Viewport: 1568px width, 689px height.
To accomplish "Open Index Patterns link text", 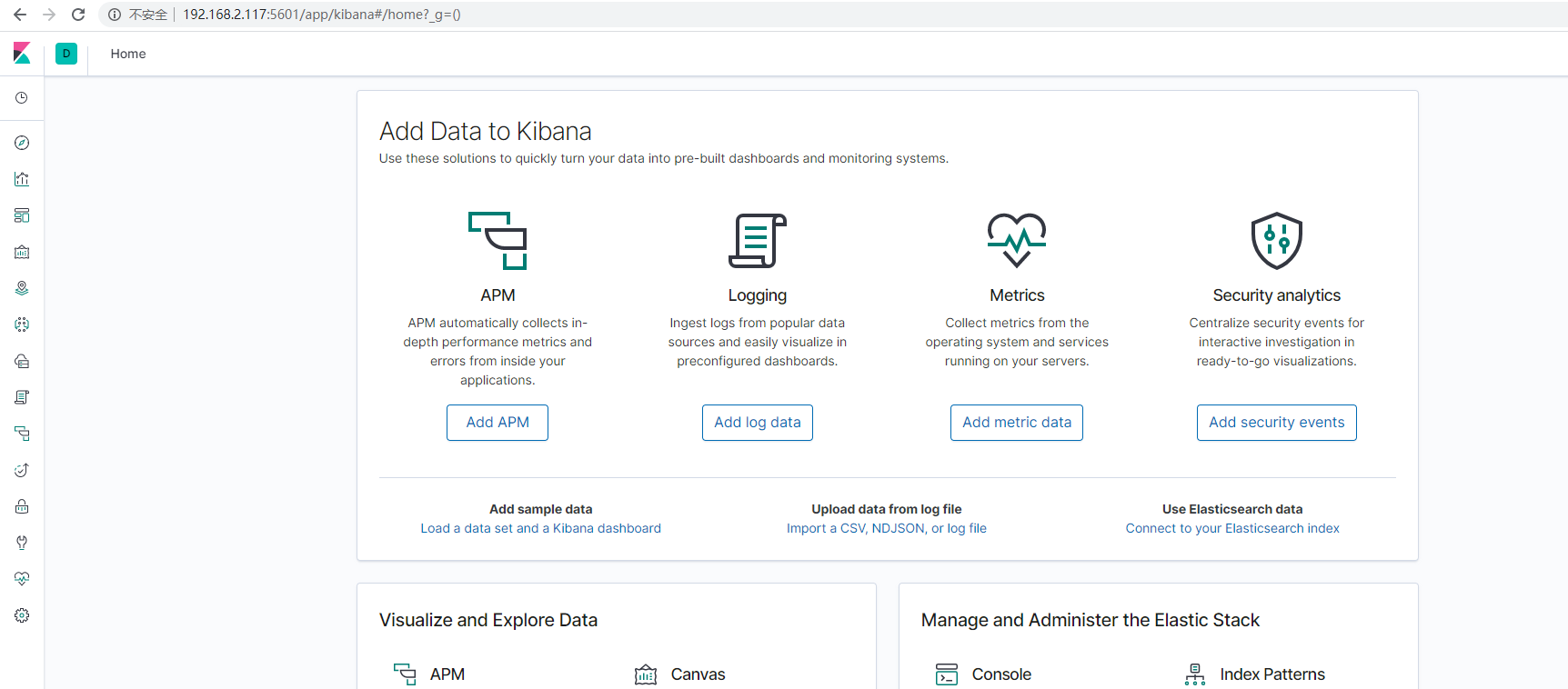I will click(1272, 674).
